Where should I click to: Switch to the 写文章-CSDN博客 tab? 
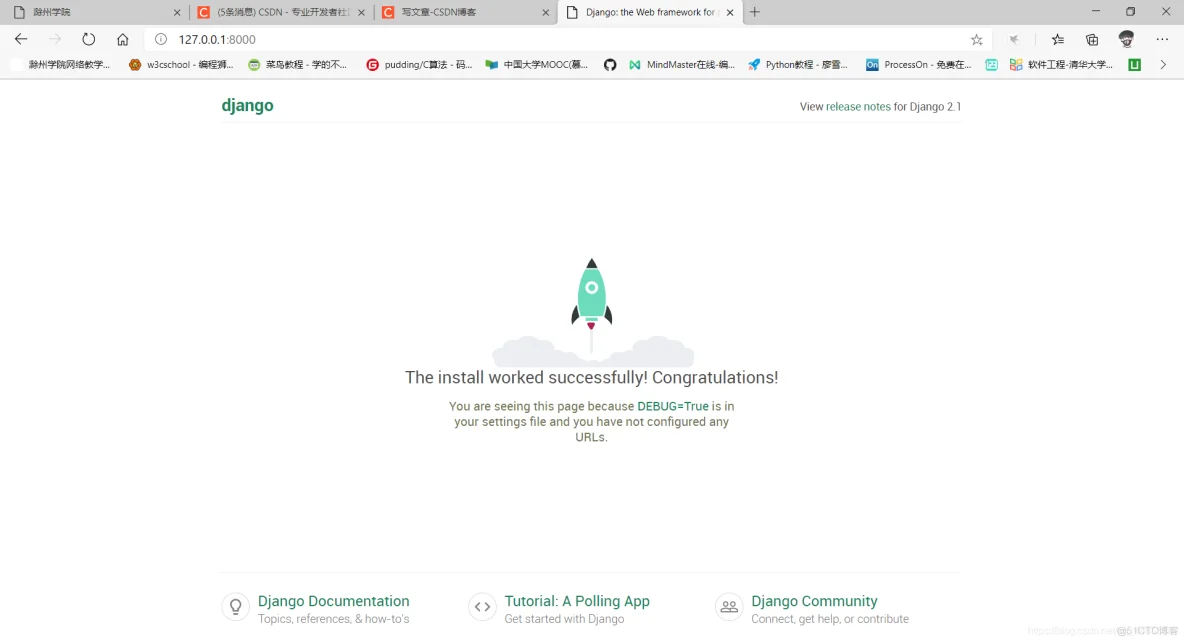[465, 12]
